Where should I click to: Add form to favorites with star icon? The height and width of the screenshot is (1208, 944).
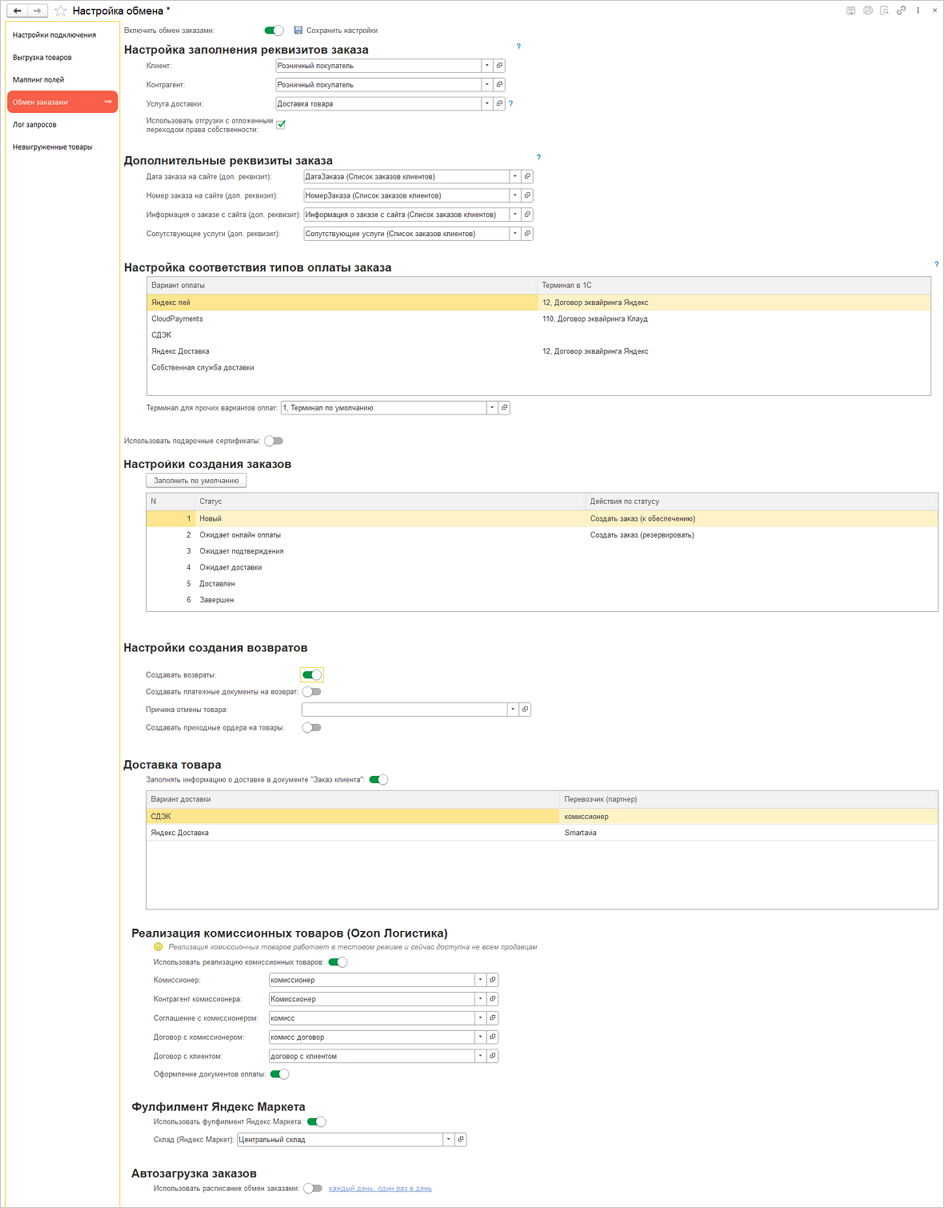60,11
